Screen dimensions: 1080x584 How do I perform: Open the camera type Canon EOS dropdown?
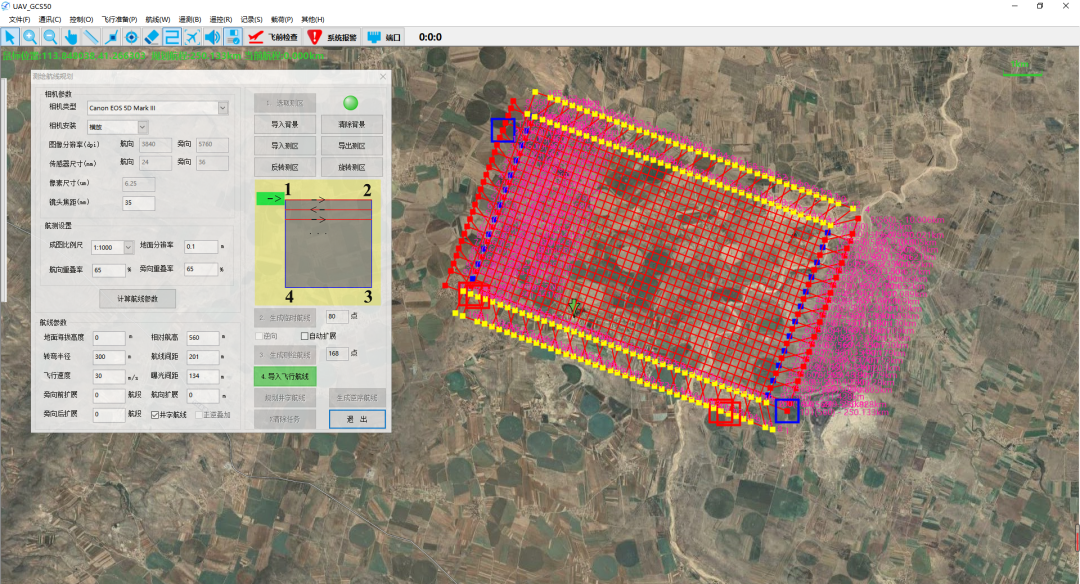click(222, 107)
